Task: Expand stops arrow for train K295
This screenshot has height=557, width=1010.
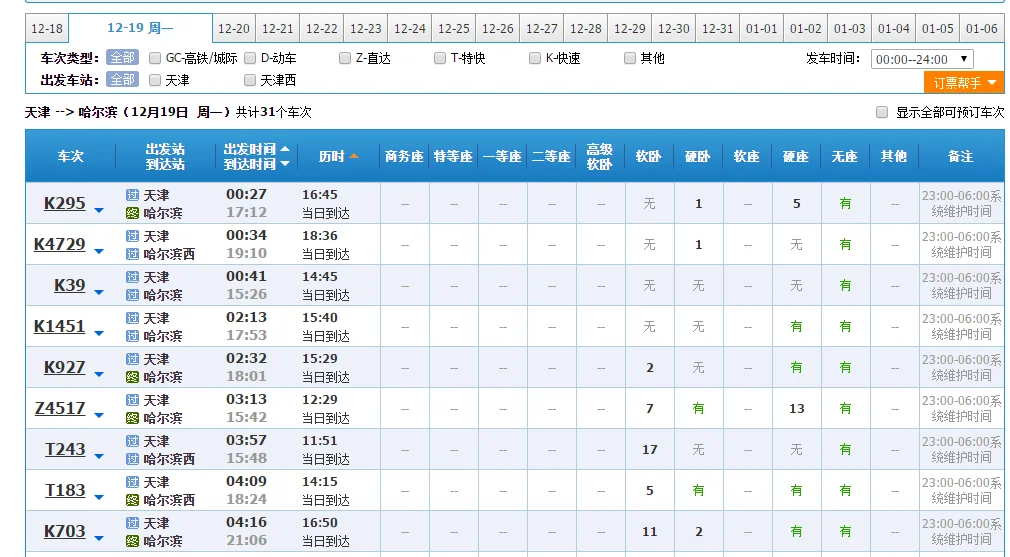Action: pos(99,211)
